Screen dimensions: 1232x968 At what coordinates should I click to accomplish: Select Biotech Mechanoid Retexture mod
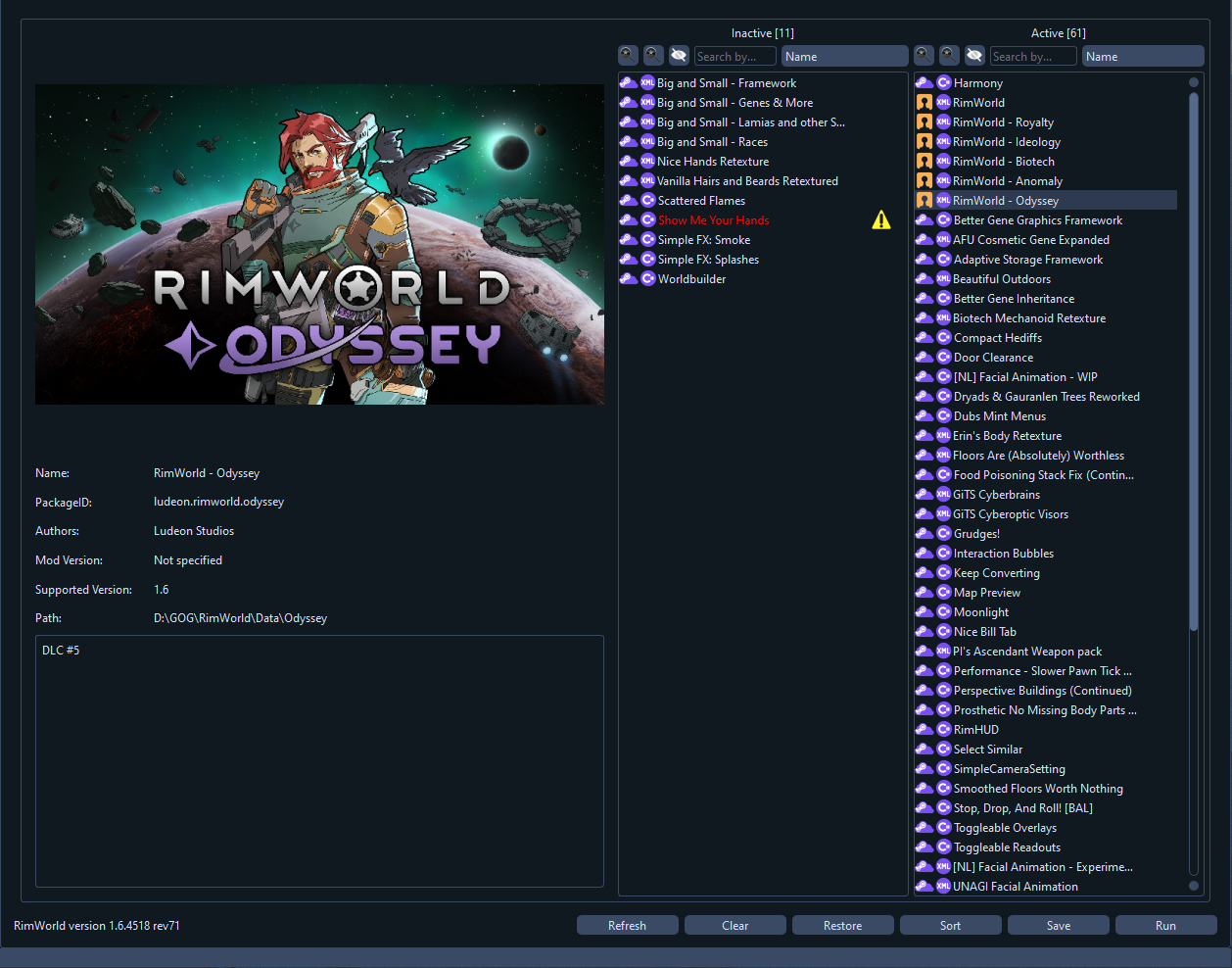1046,318
